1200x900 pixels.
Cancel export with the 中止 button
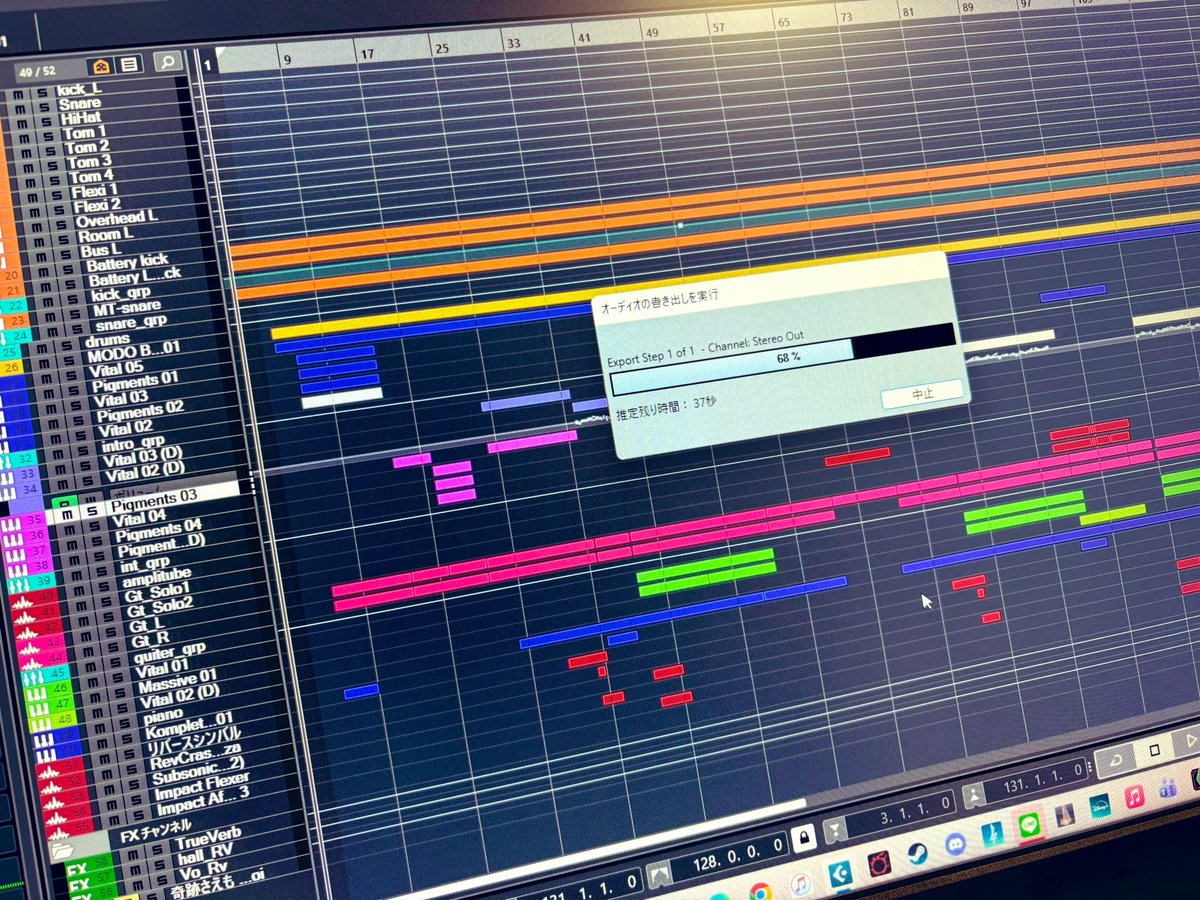coord(921,395)
